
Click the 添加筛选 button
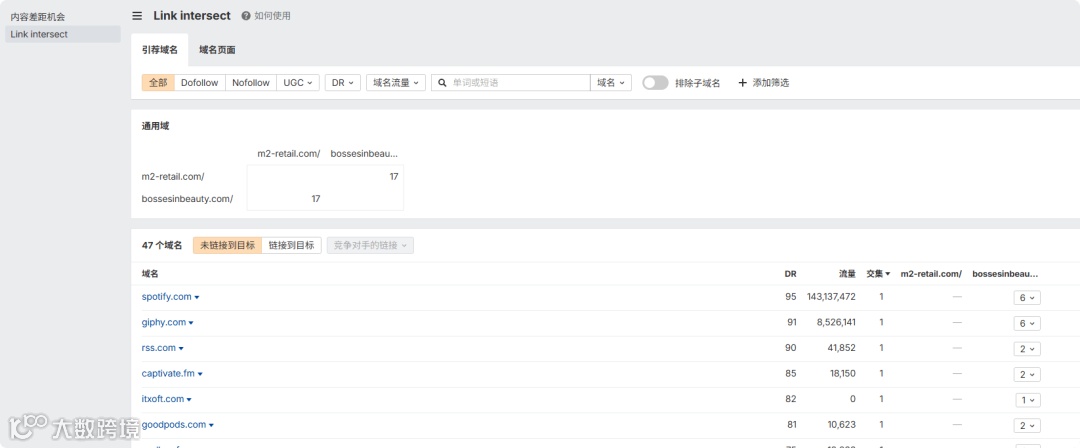coord(763,83)
